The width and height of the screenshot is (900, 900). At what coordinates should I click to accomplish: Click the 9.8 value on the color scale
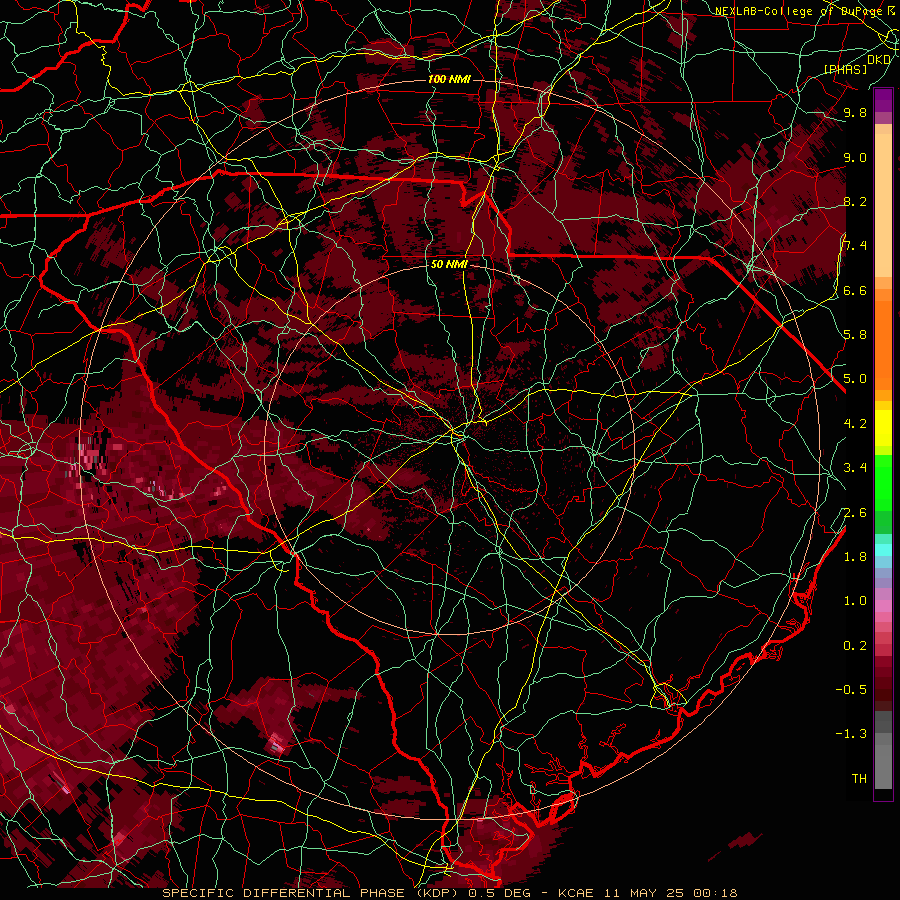(855, 112)
